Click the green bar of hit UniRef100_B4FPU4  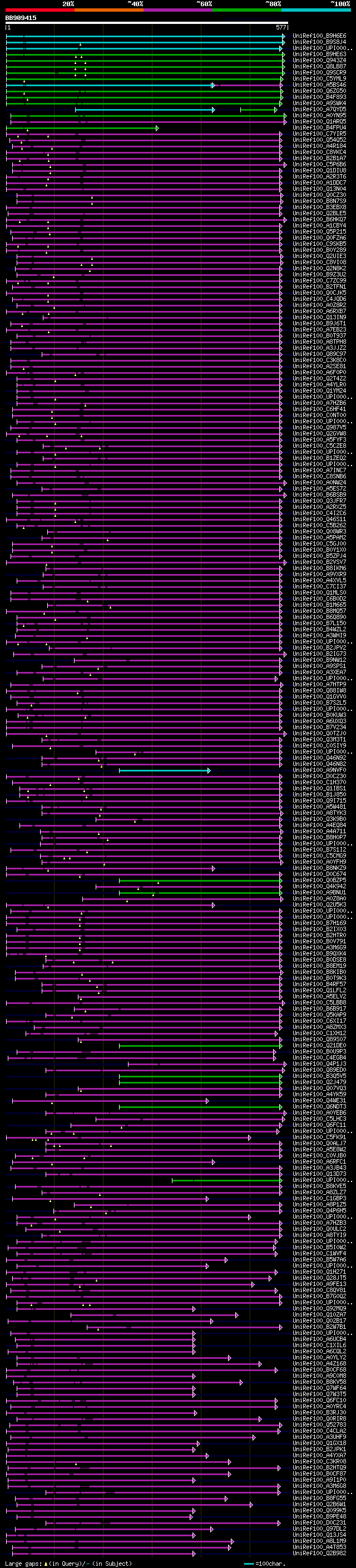(82, 128)
